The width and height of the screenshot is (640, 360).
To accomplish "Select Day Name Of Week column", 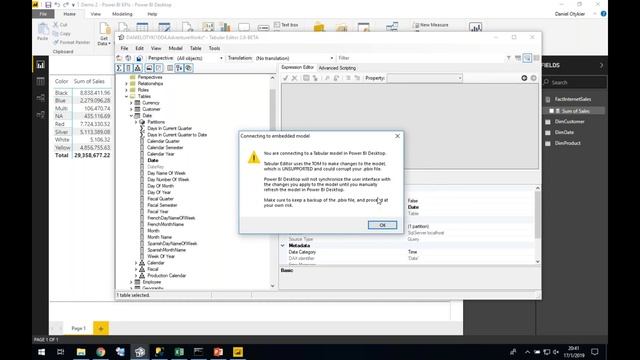I will [x=166, y=173].
